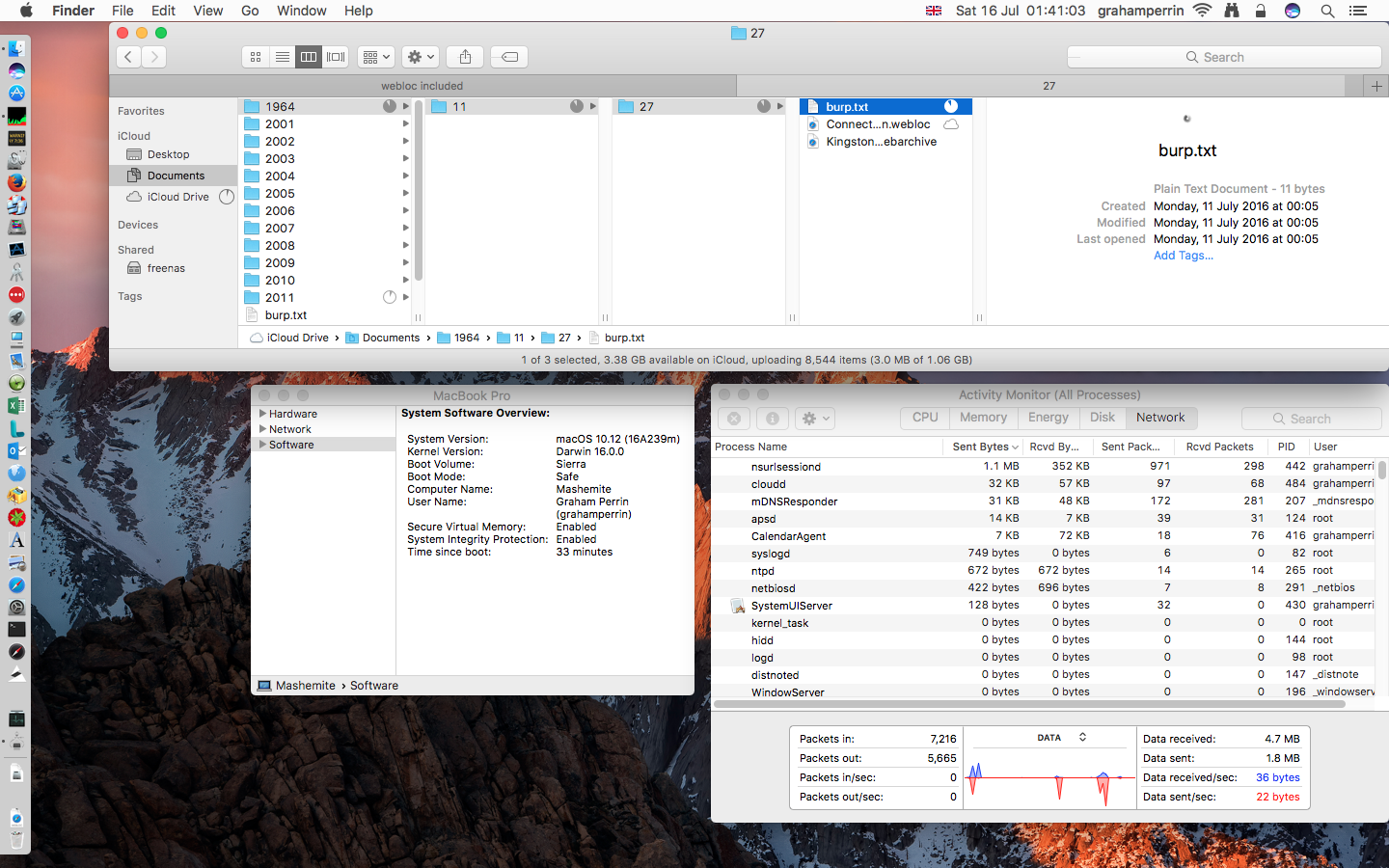Toggle DATA/PACKETS graph selector

[1062, 738]
